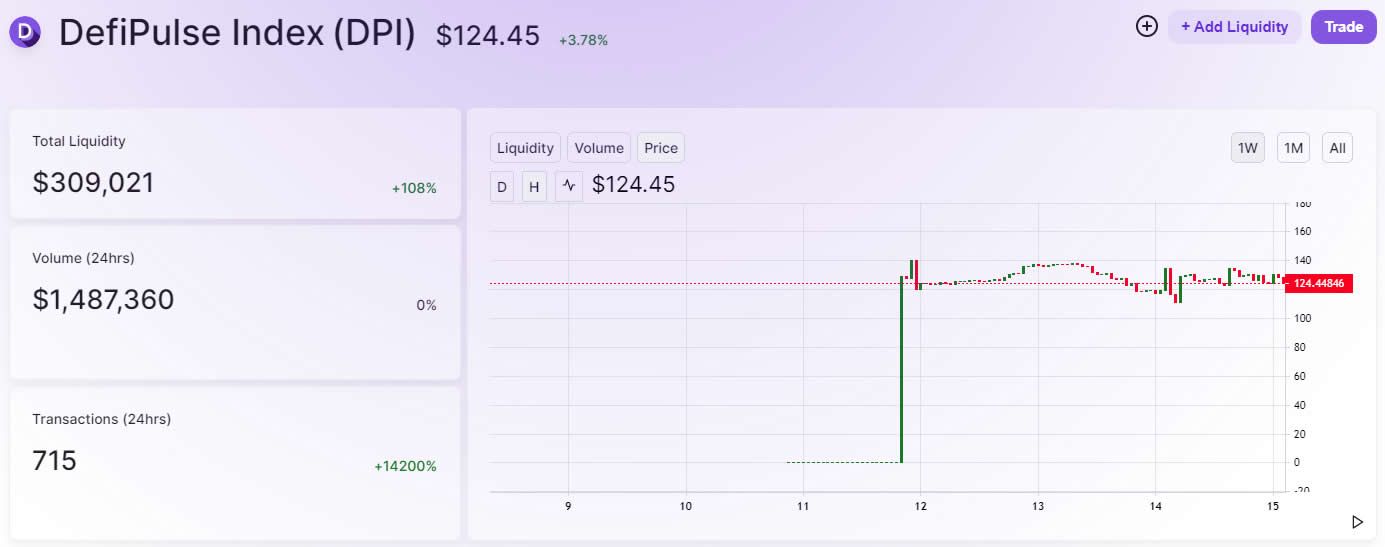Click the circled plus icon
Viewport: 1385px width, 547px height.
point(1147,27)
